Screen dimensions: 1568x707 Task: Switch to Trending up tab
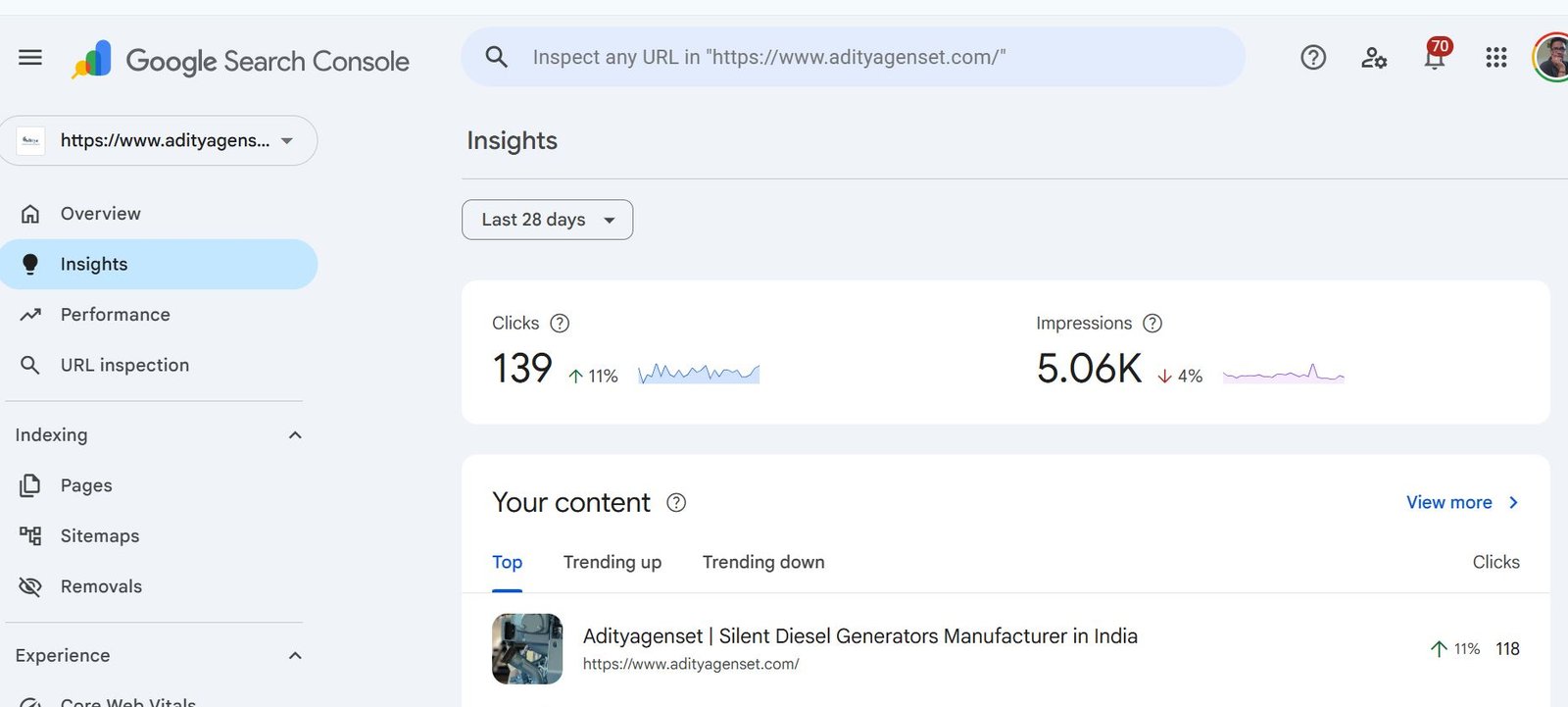(612, 562)
